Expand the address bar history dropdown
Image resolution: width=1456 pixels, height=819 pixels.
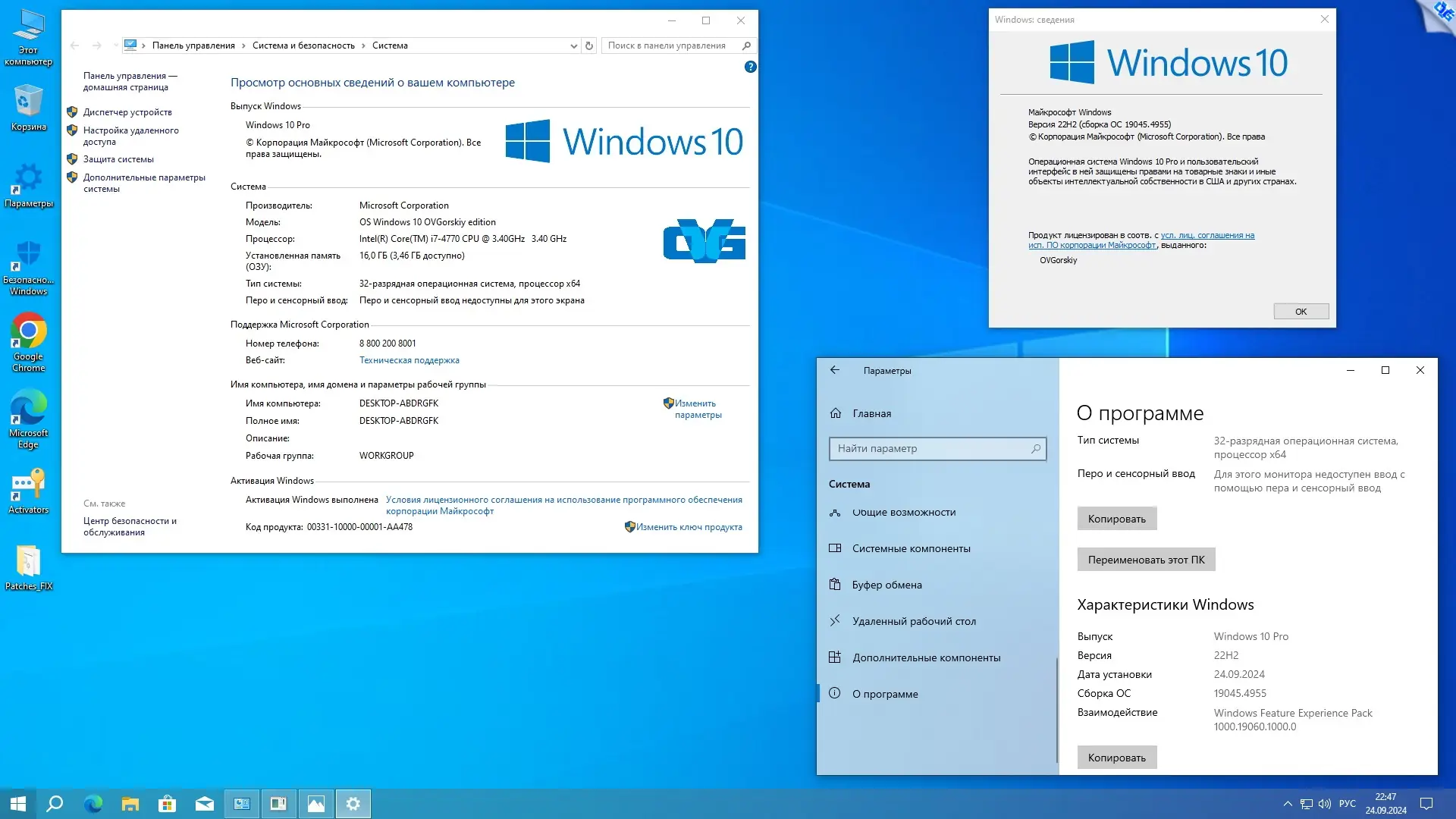coord(573,45)
